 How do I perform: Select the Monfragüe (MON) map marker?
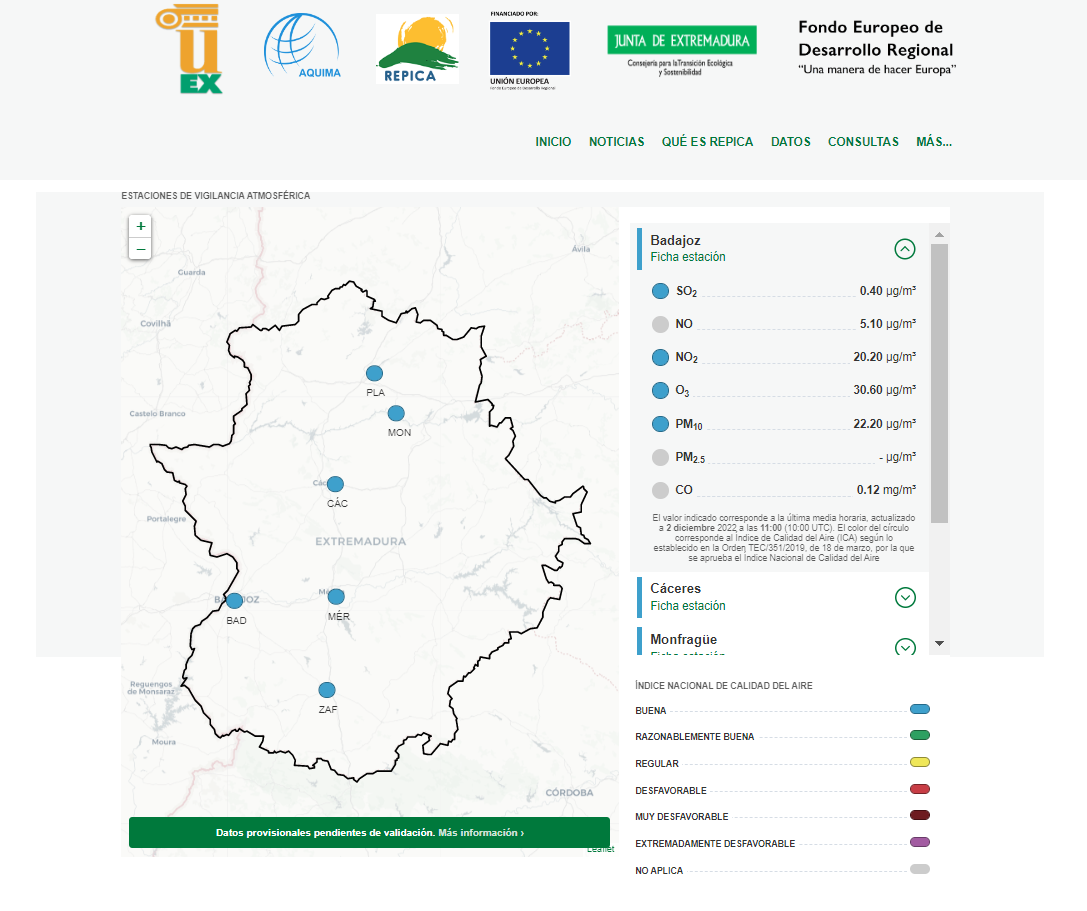pyautogui.click(x=396, y=413)
